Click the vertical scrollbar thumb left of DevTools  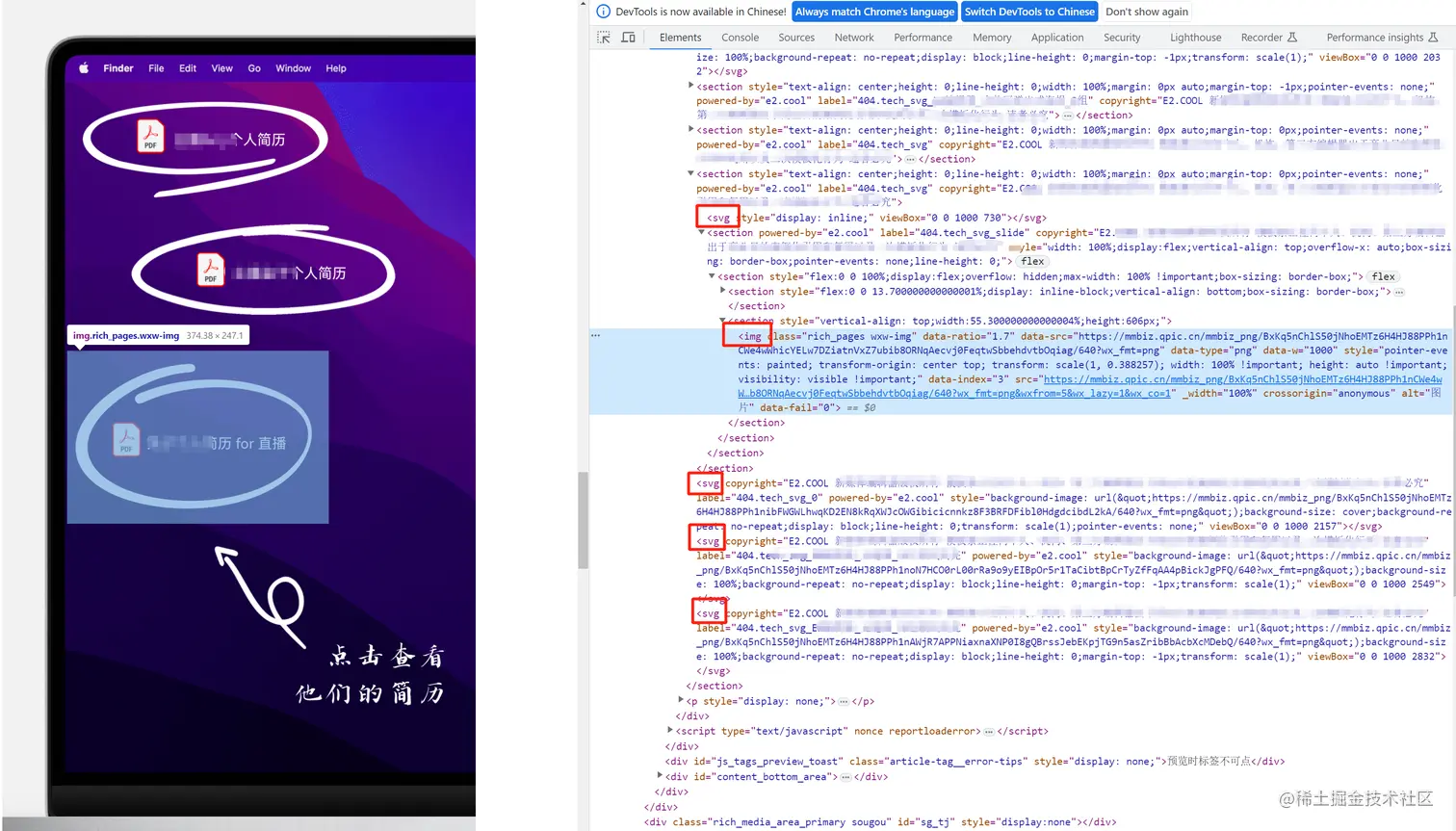(x=583, y=520)
